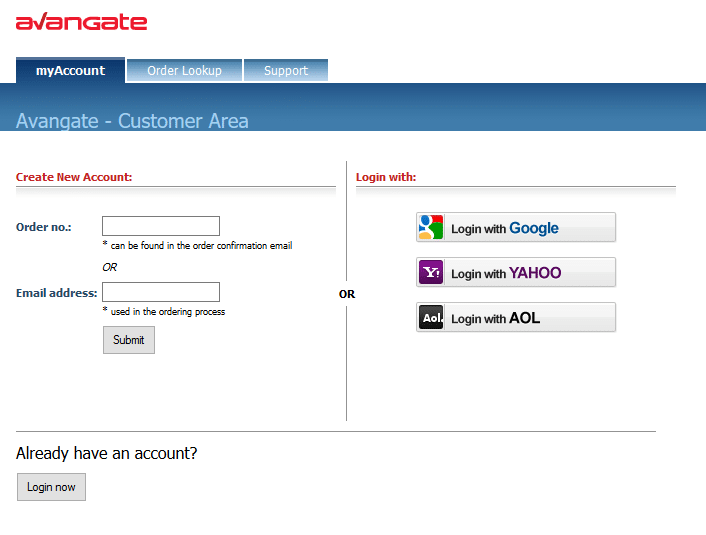Image resolution: width=706 pixels, height=535 pixels.
Task: Go to the Support tab
Action: pos(286,70)
